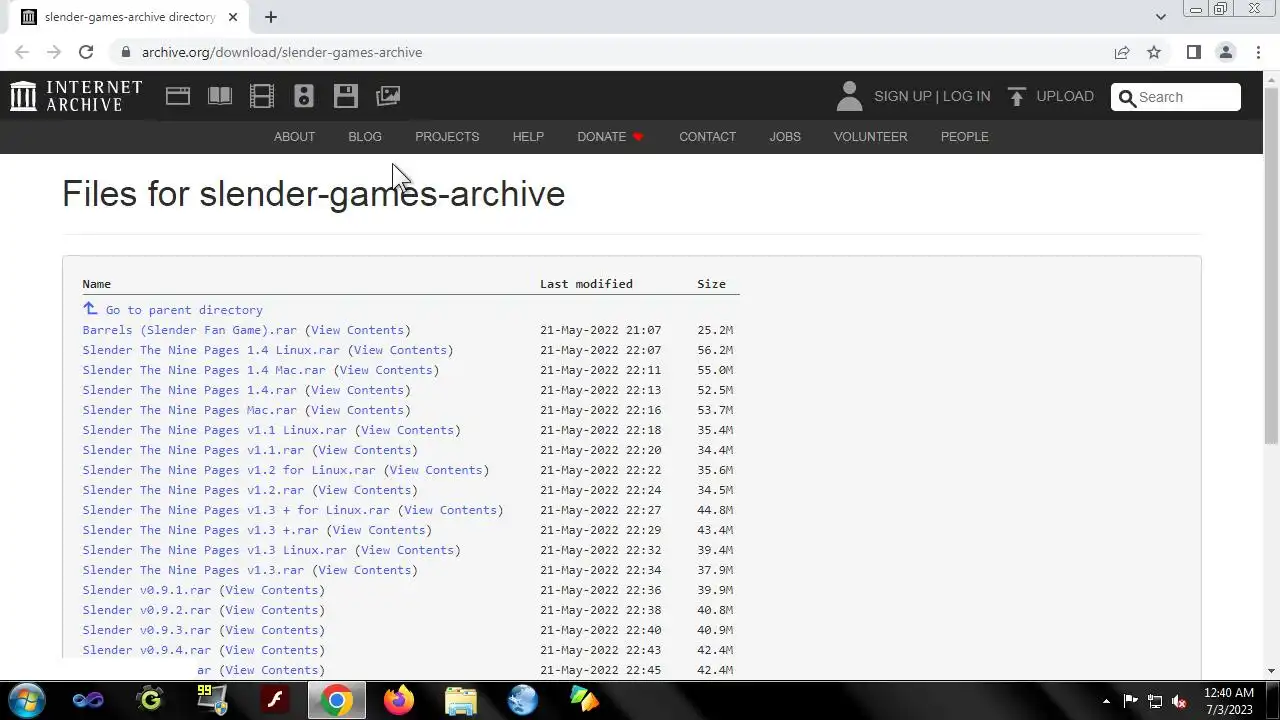Click the LOG IN link

click(x=966, y=97)
